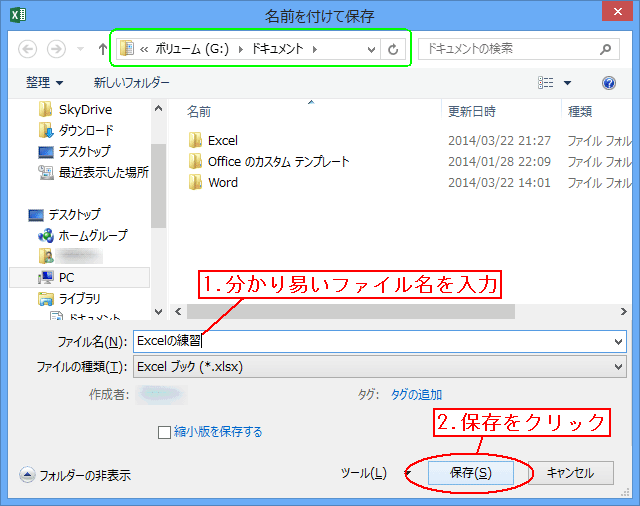Image resolution: width=640 pixels, height=506 pixels.
Task: Click the キャンセル button
Action: pos(570,473)
